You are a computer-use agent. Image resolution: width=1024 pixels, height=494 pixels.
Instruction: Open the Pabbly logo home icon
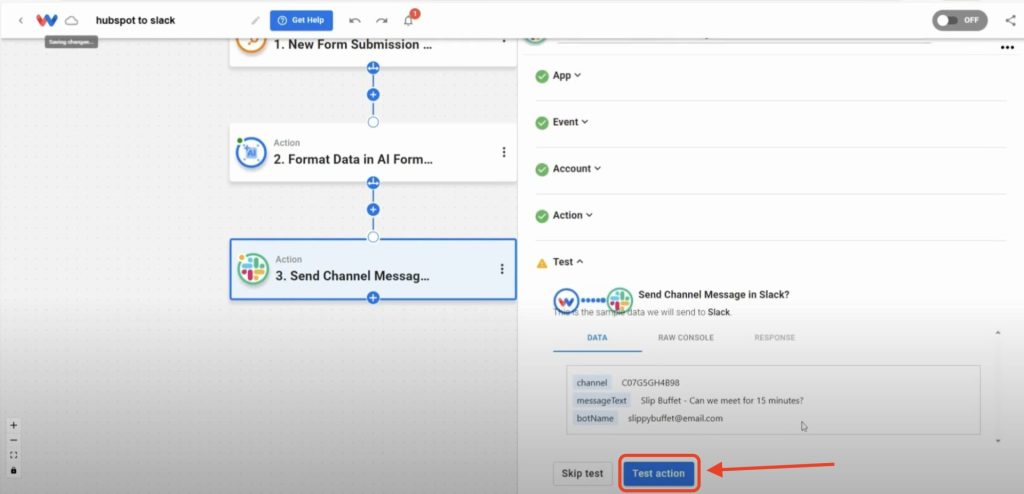(47, 20)
